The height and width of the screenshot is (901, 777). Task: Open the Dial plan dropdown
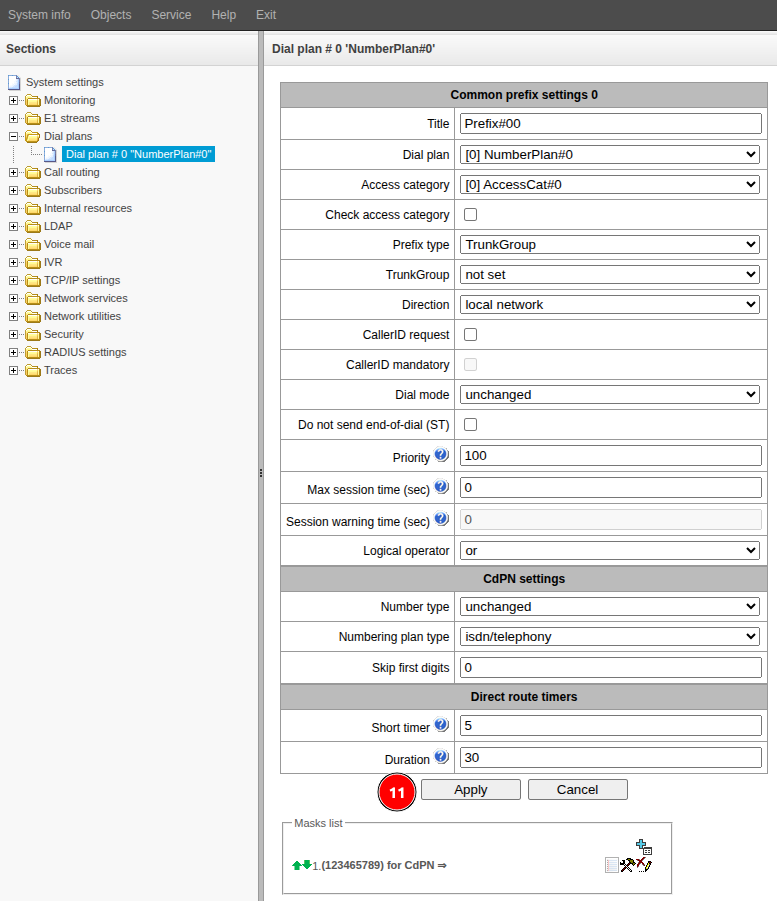[x=610, y=155]
